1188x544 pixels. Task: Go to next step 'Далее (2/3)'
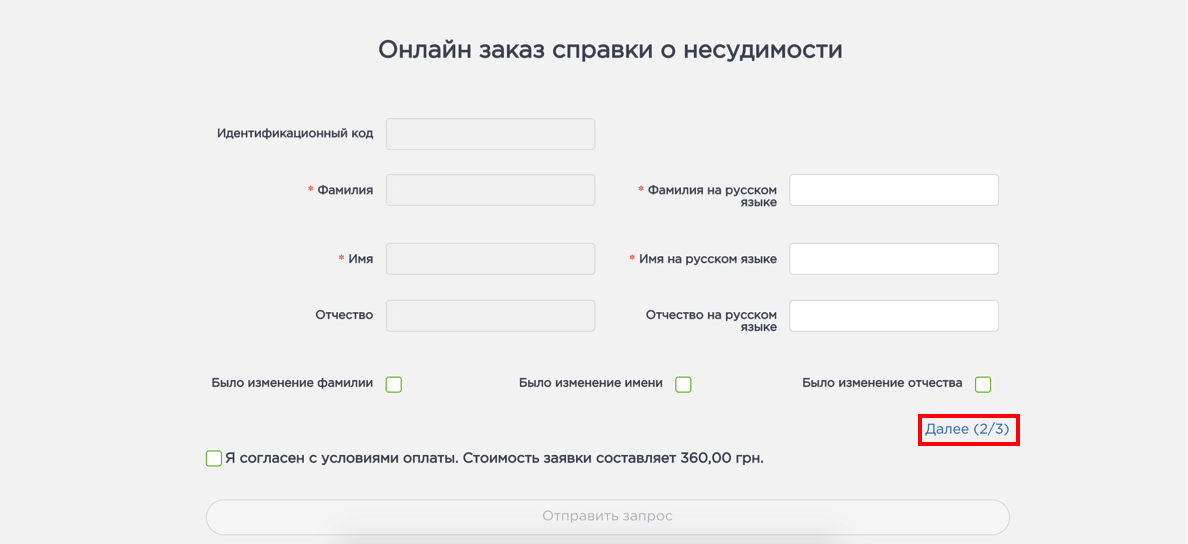(x=967, y=429)
